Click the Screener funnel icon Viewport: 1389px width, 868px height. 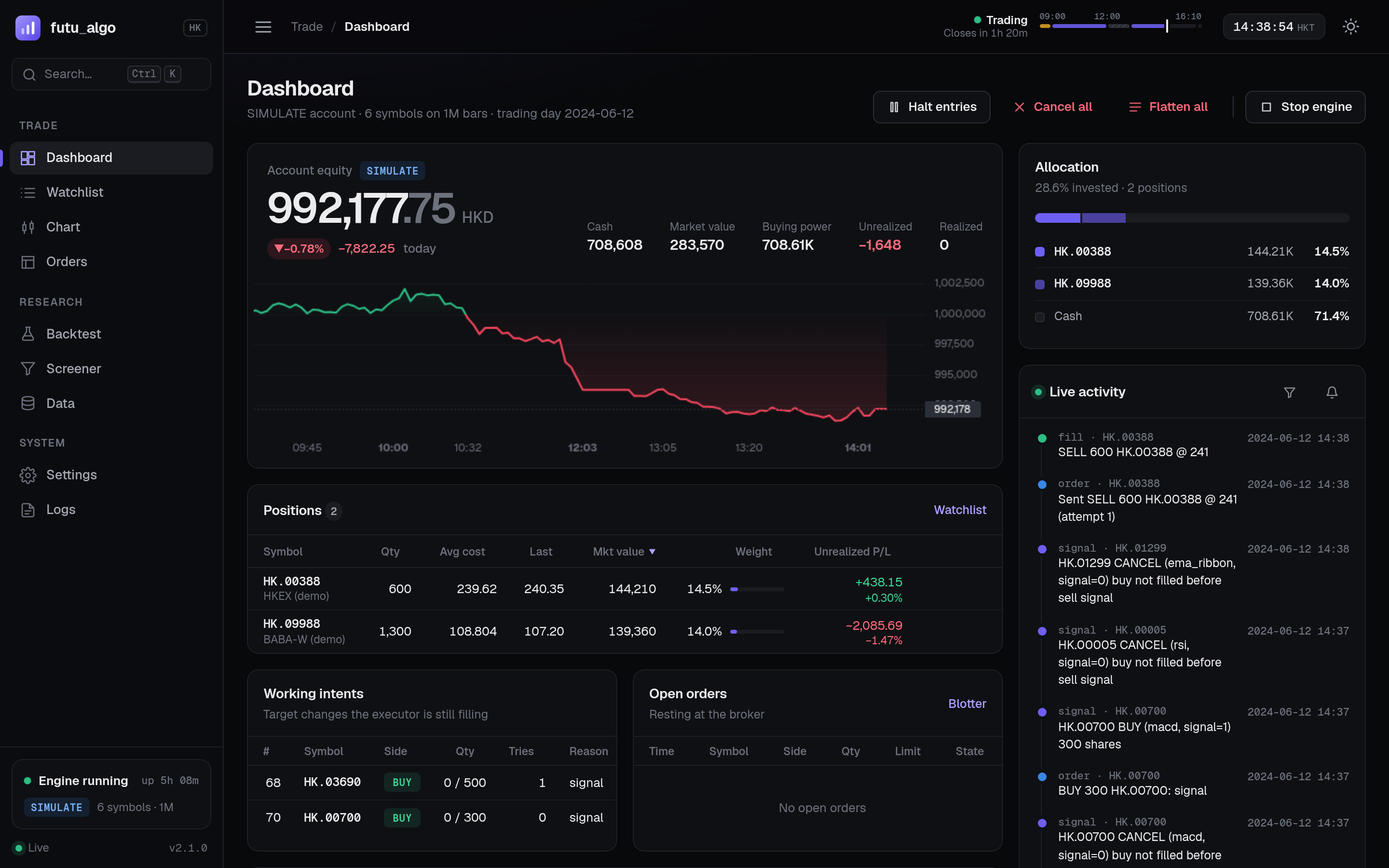coord(27,368)
